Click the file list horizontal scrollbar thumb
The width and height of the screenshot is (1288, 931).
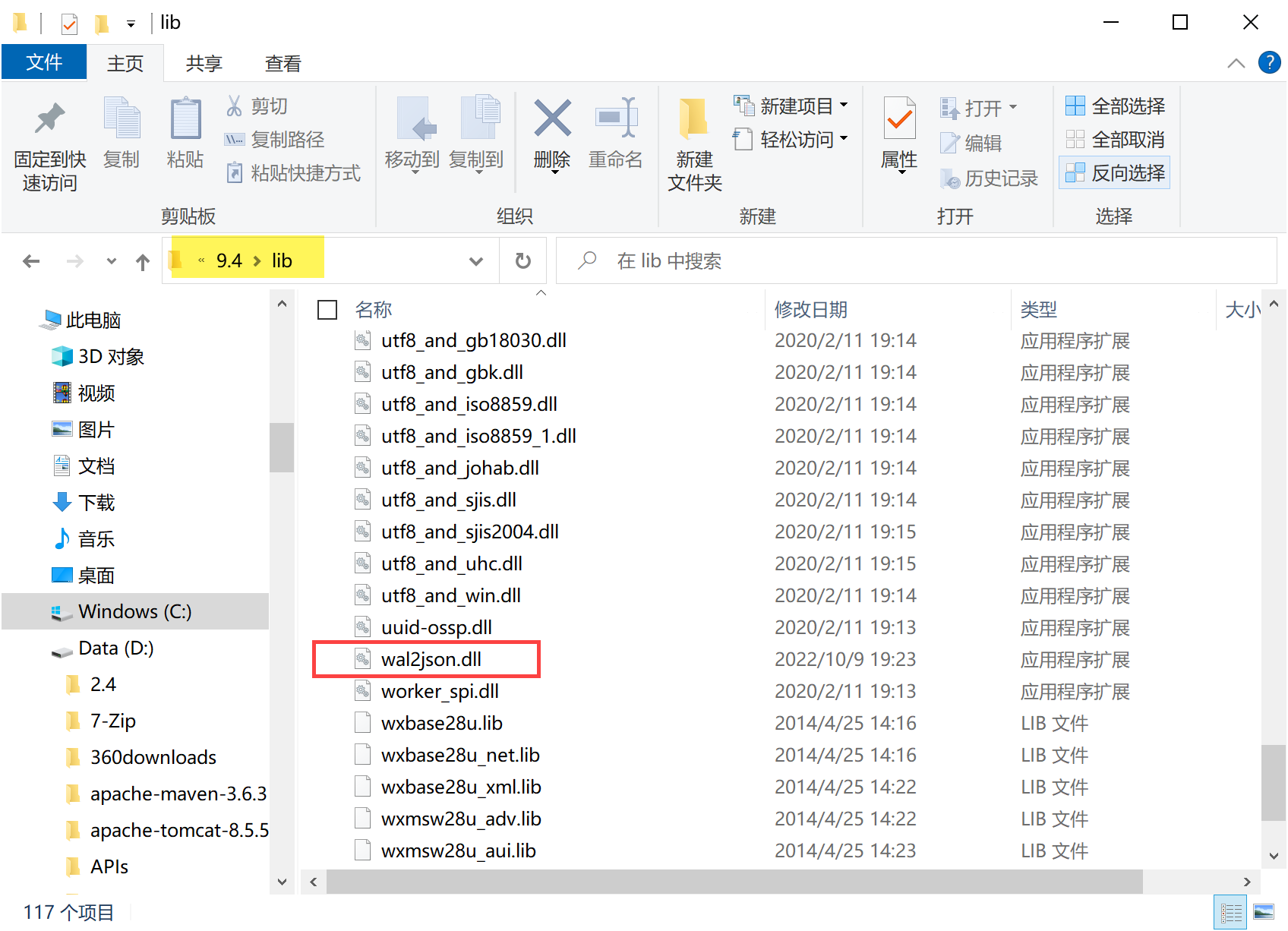tap(734, 882)
